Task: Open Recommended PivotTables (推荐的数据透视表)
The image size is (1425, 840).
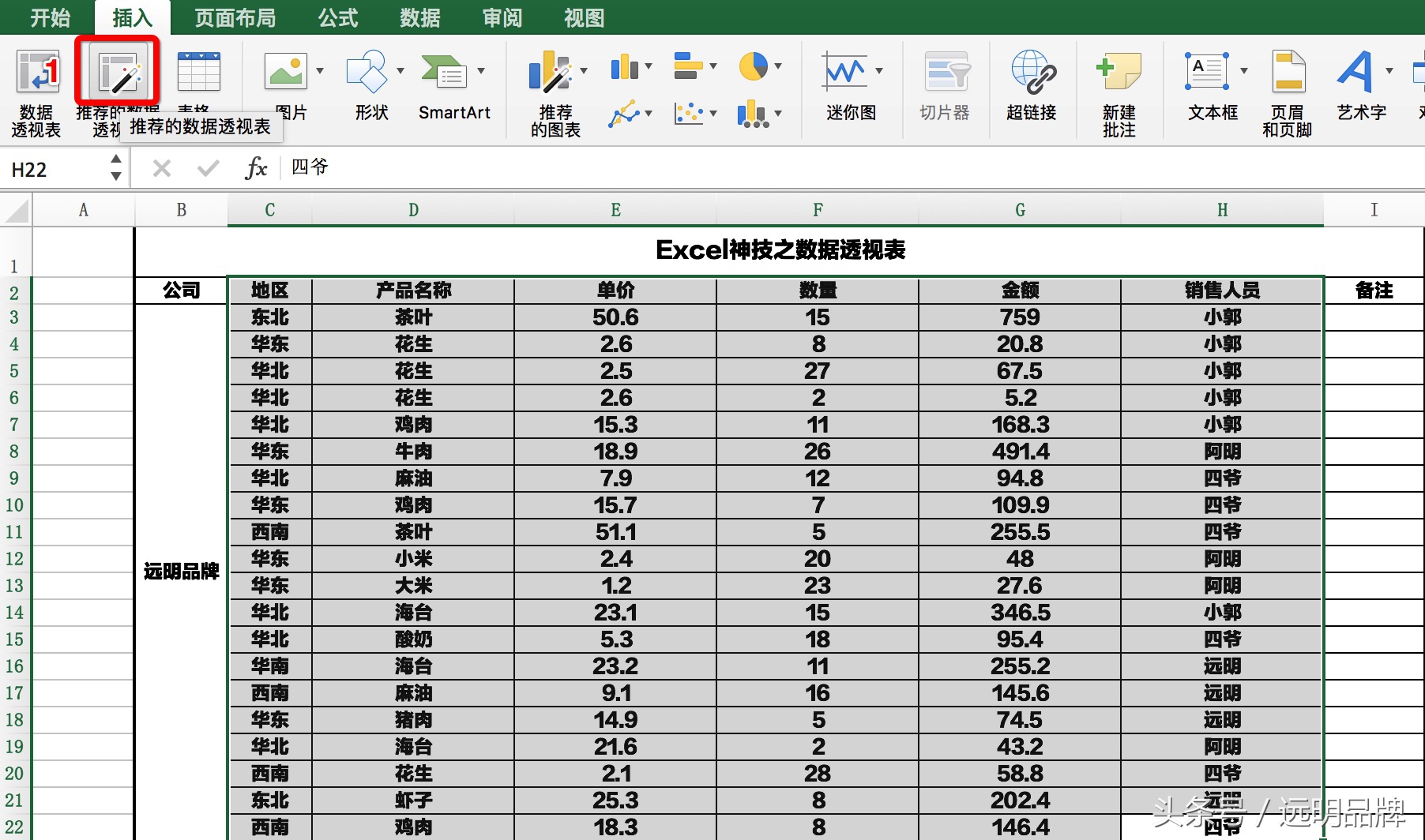Action: tap(118, 73)
